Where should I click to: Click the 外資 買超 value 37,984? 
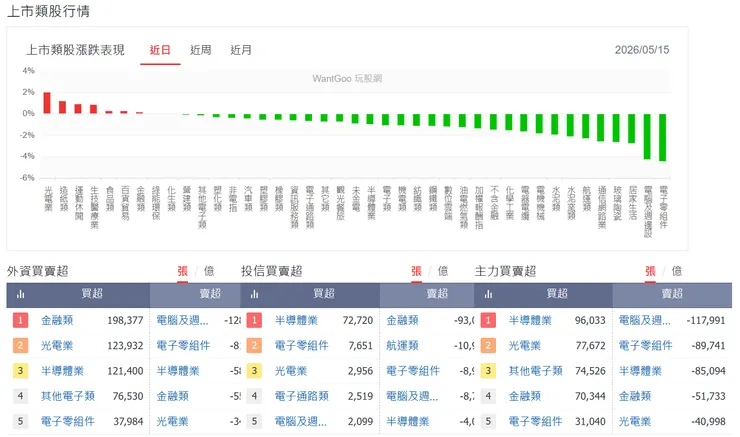click(128, 421)
